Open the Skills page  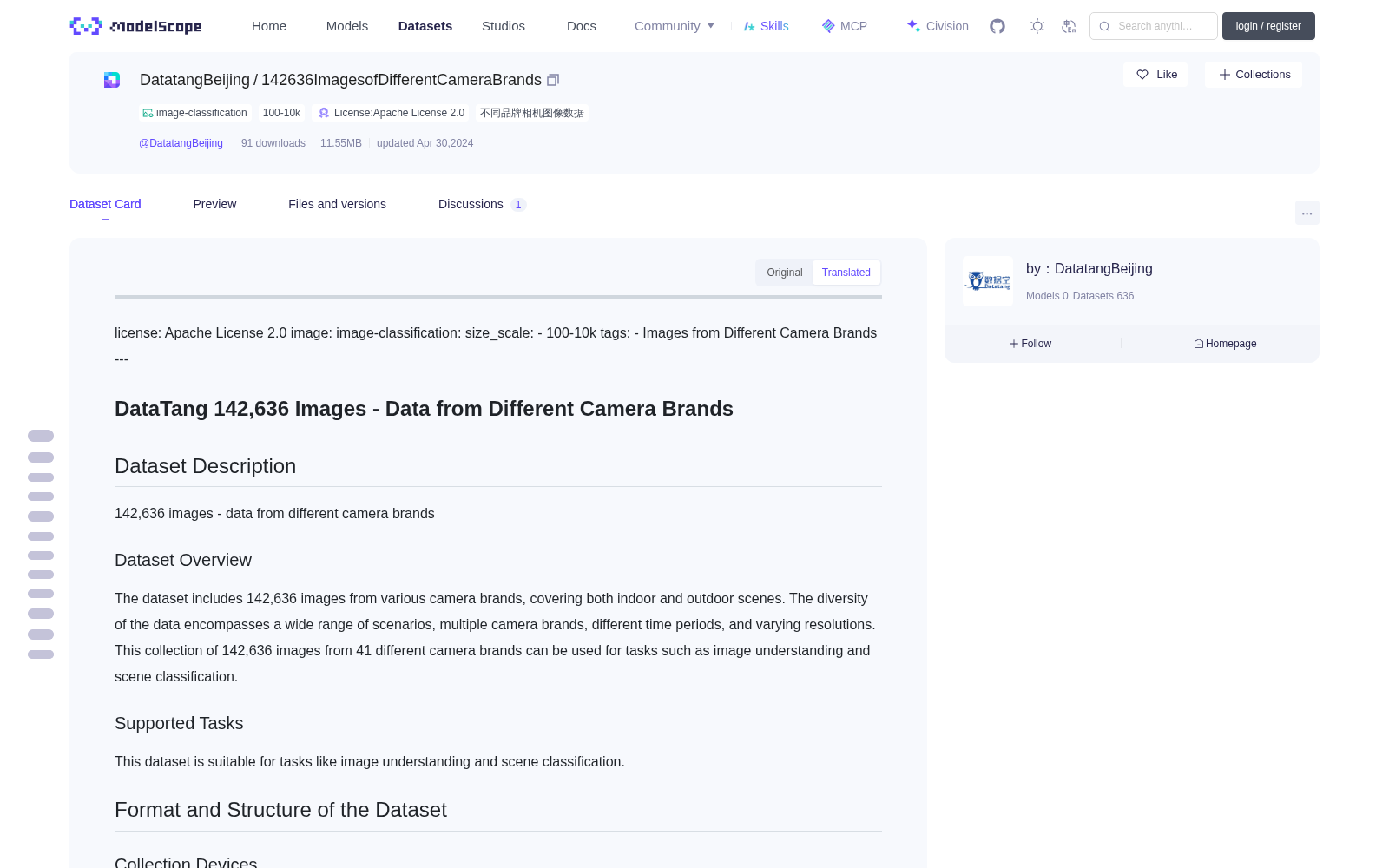(x=766, y=26)
